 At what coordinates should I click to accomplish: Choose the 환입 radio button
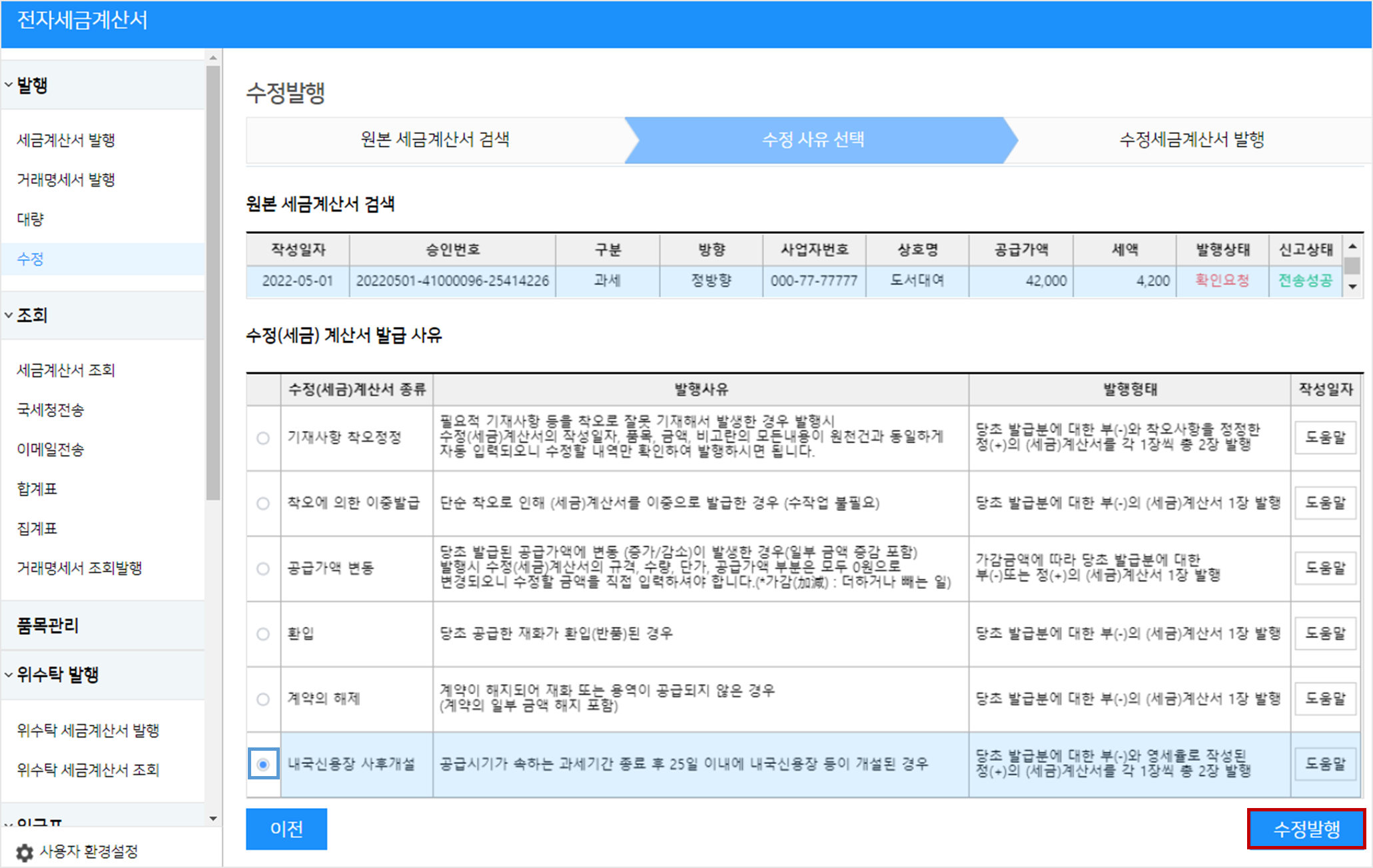coord(263,634)
